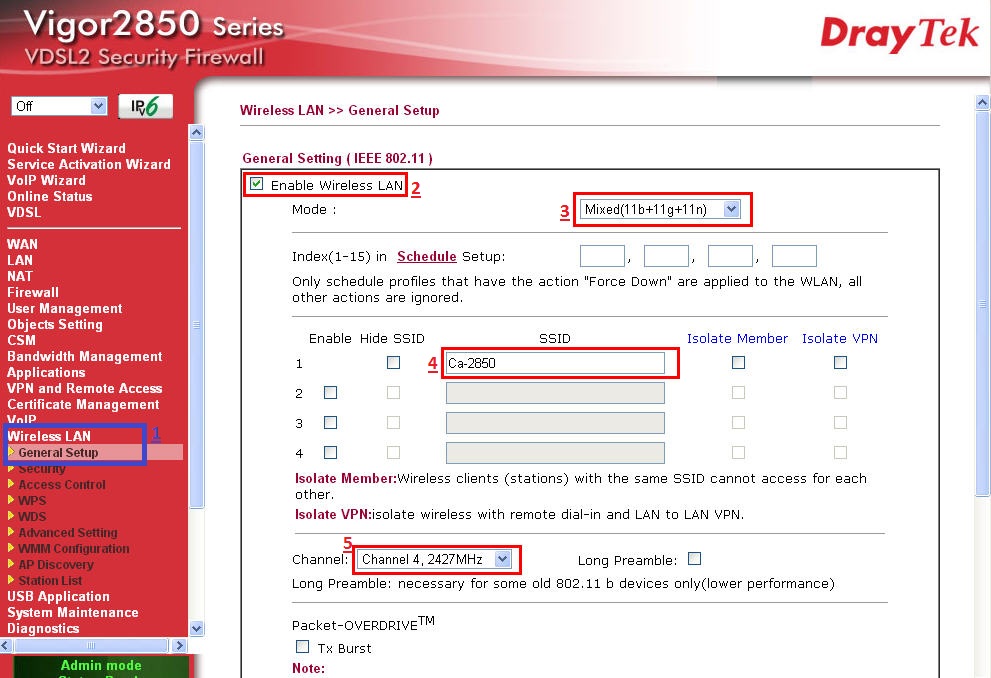Click the arrow icon beside WPS
The width and height of the screenshot is (991, 678).
(12, 500)
